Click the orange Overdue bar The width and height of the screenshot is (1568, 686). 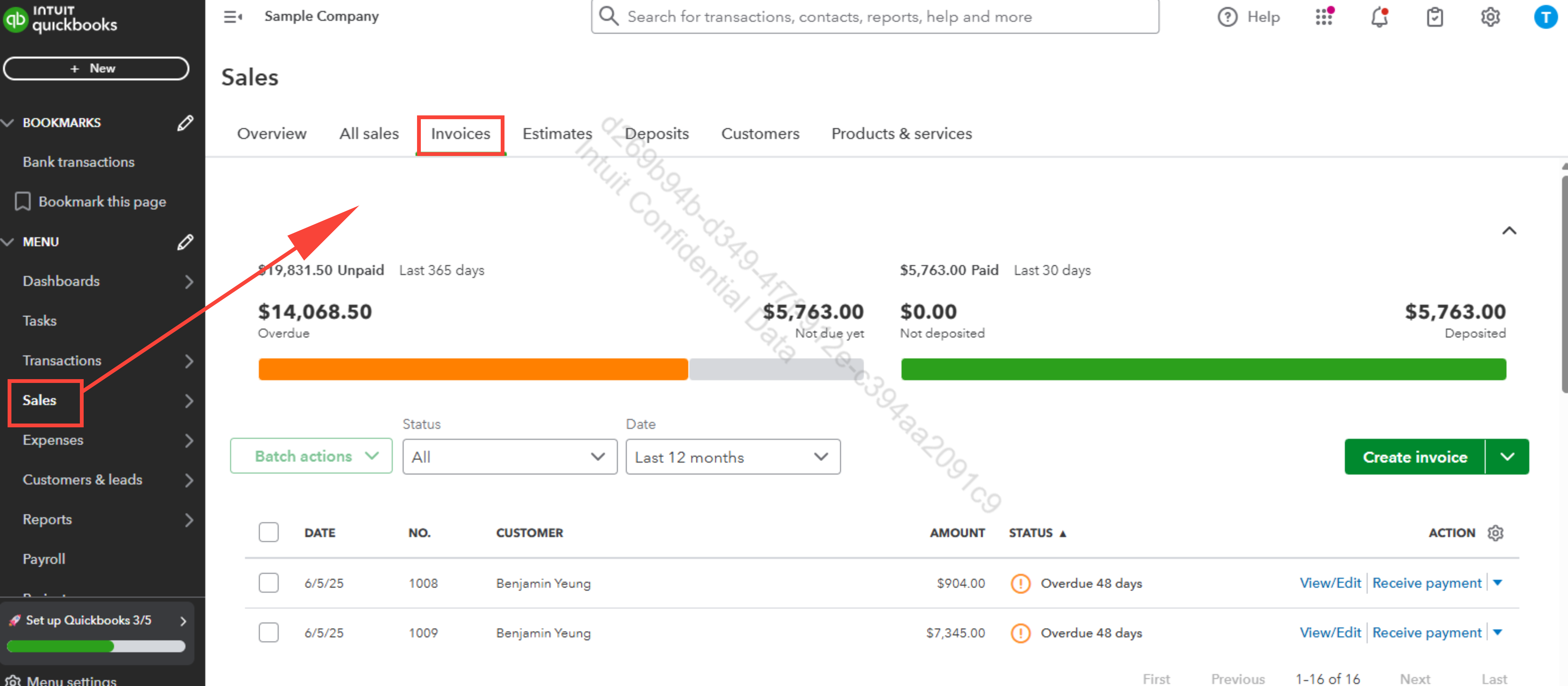pos(473,370)
